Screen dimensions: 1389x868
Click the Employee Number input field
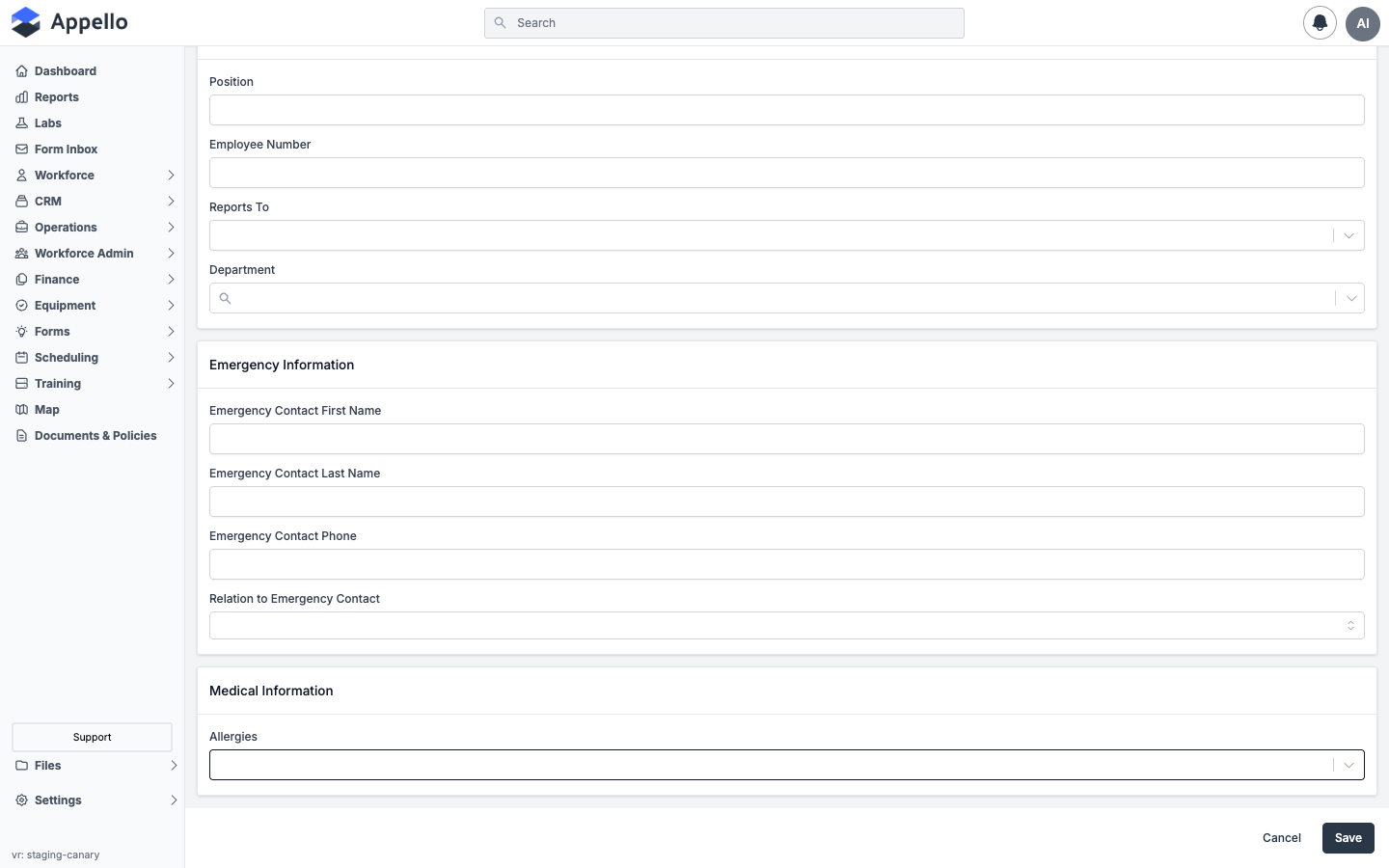pos(787,173)
